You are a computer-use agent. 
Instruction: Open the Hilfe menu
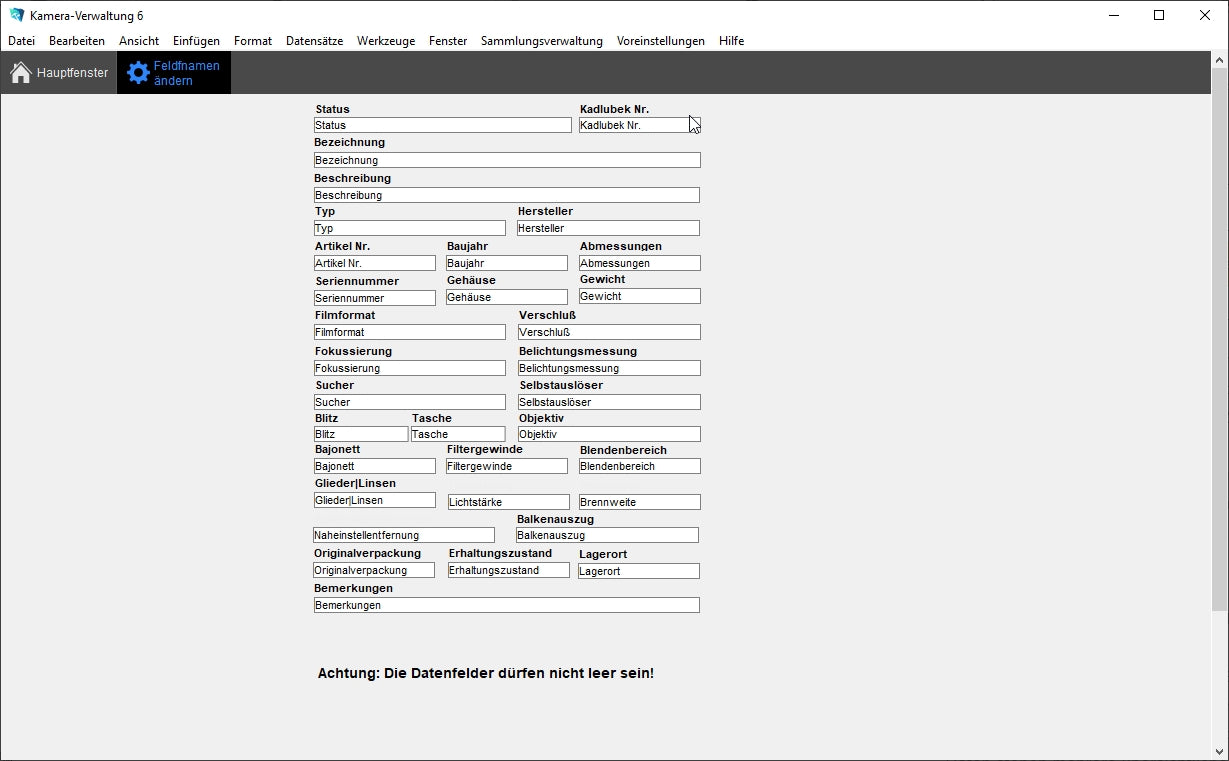731,41
